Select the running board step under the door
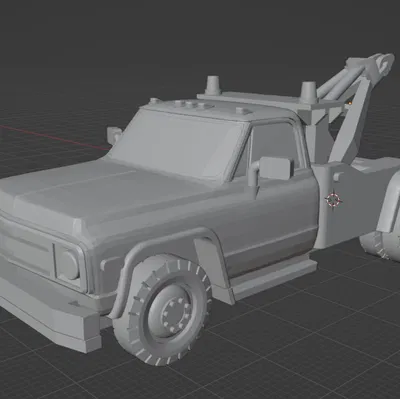Viewport: 400px width, 399px height. coord(273,276)
